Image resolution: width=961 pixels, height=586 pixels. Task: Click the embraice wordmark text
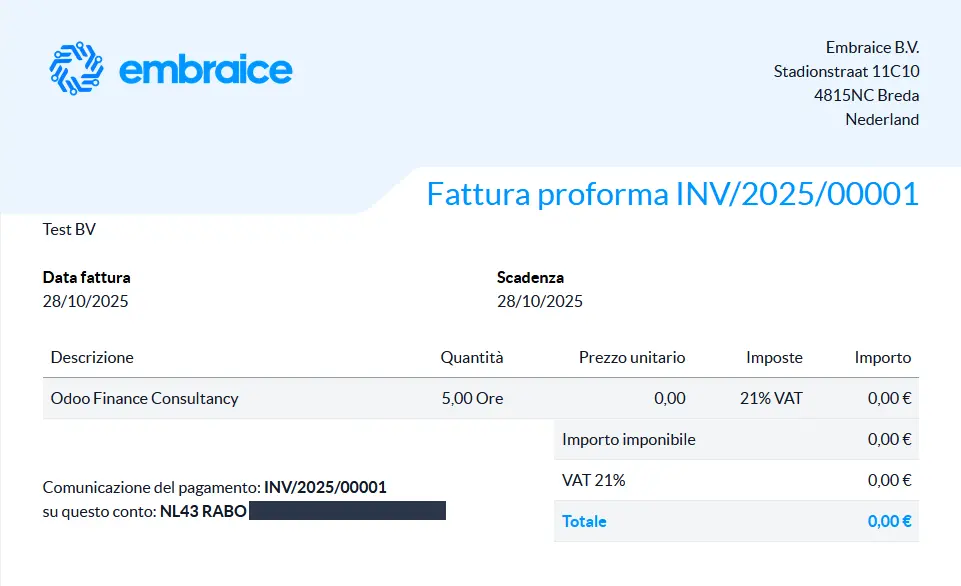tap(205, 70)
